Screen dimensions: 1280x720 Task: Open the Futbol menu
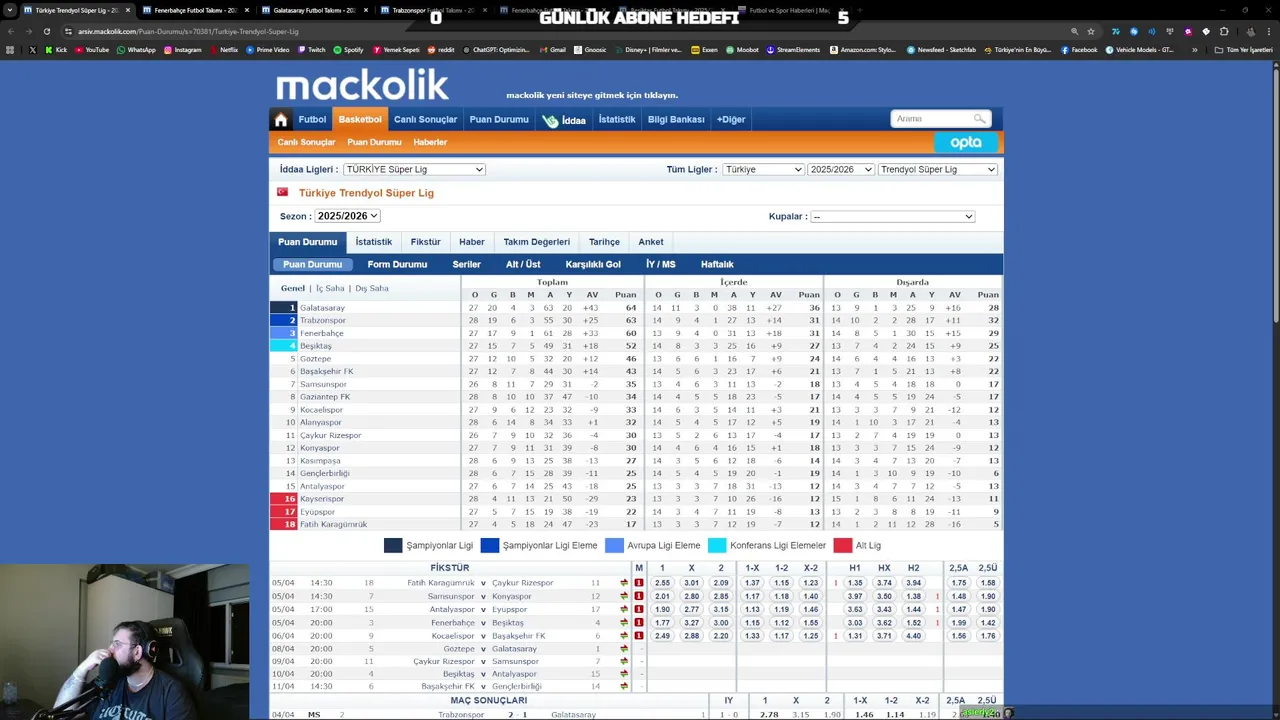(x=312, y=120)
